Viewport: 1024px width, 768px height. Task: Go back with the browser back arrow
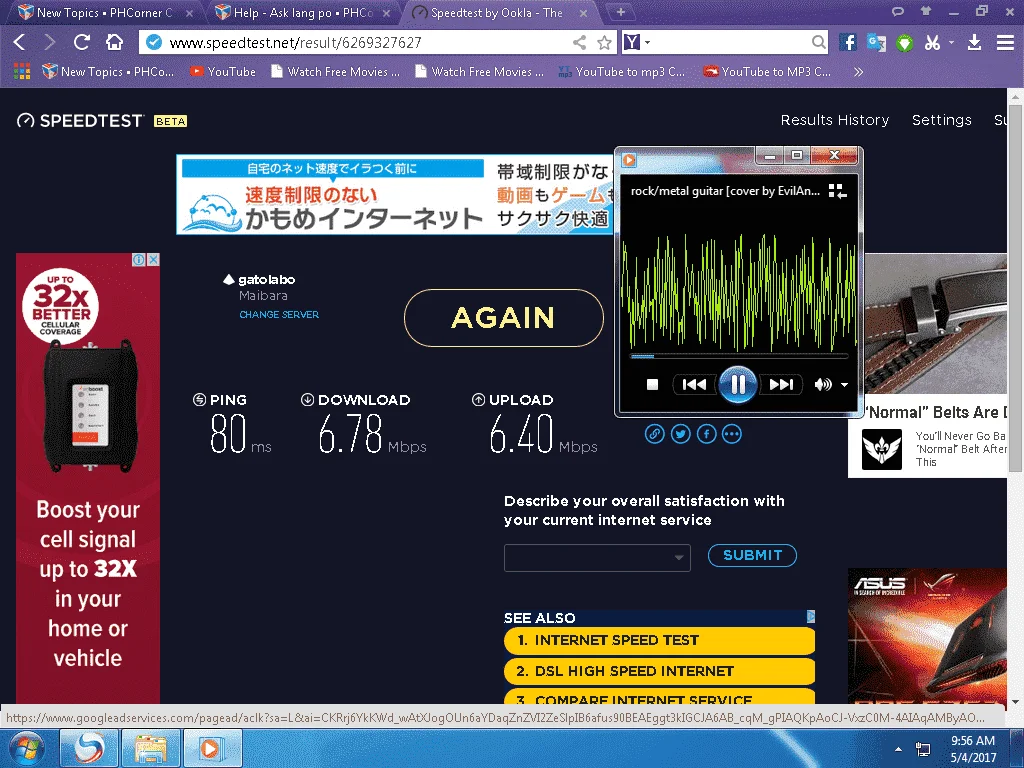pyautogui.click(x=20, y=42)
